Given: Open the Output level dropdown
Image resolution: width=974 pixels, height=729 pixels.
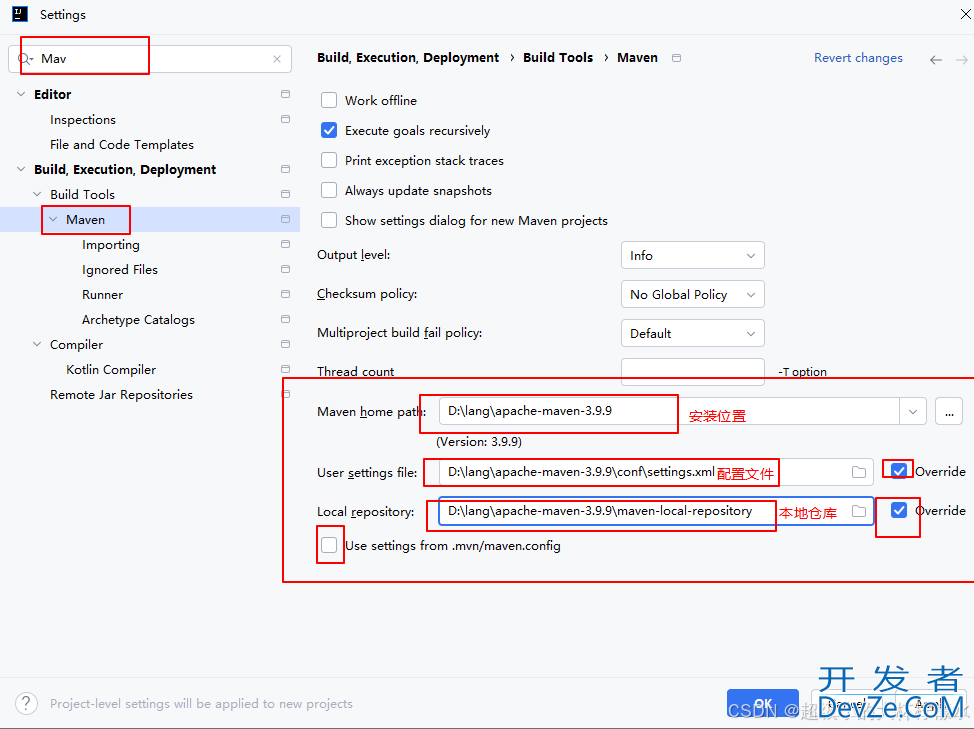Looking at the screenshot, I should (x=693, y=255).
